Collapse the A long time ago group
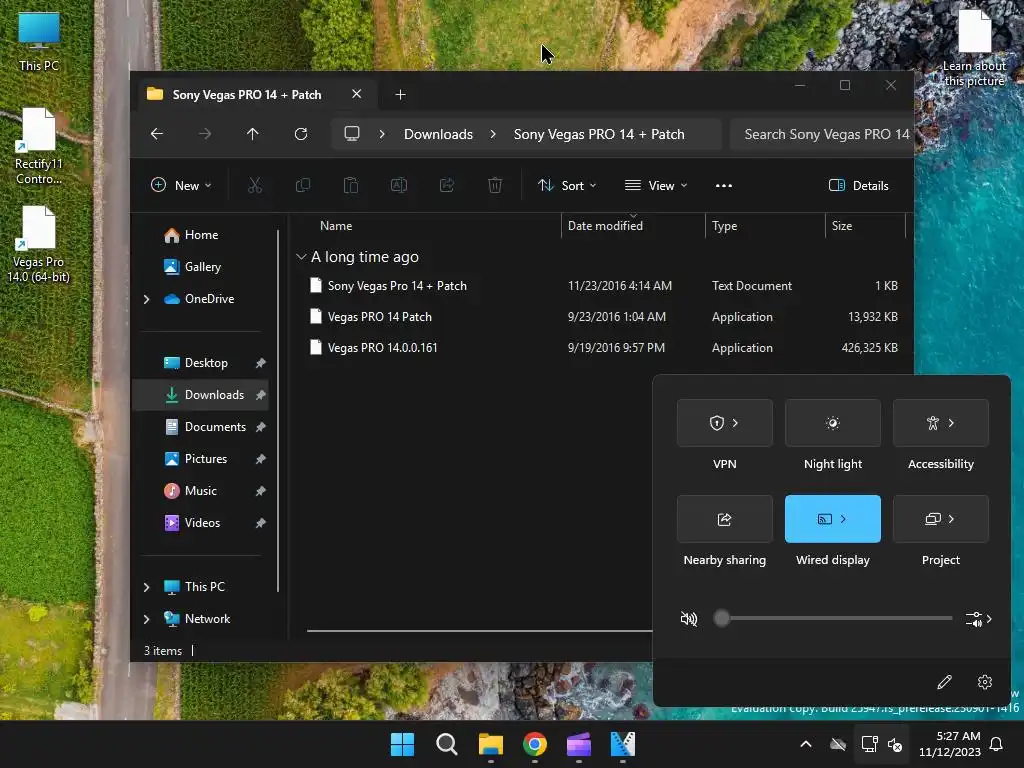The height and width of the screenshot is (768, 1024). (301, 257)
